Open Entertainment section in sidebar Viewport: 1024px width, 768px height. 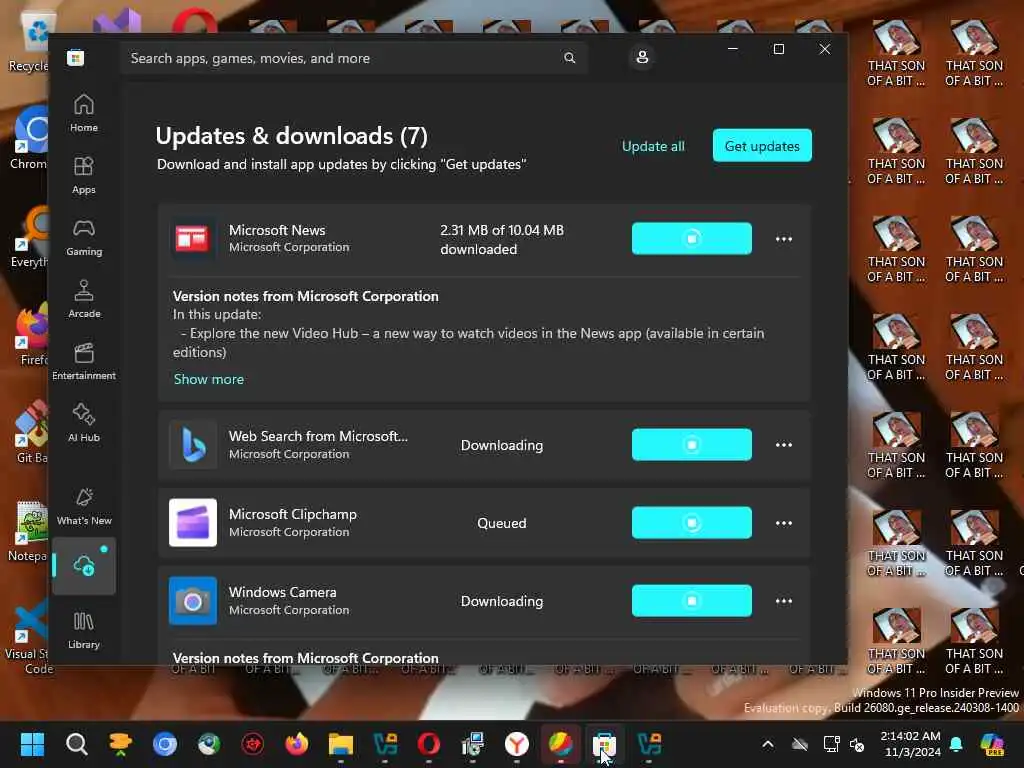point(84,361)
